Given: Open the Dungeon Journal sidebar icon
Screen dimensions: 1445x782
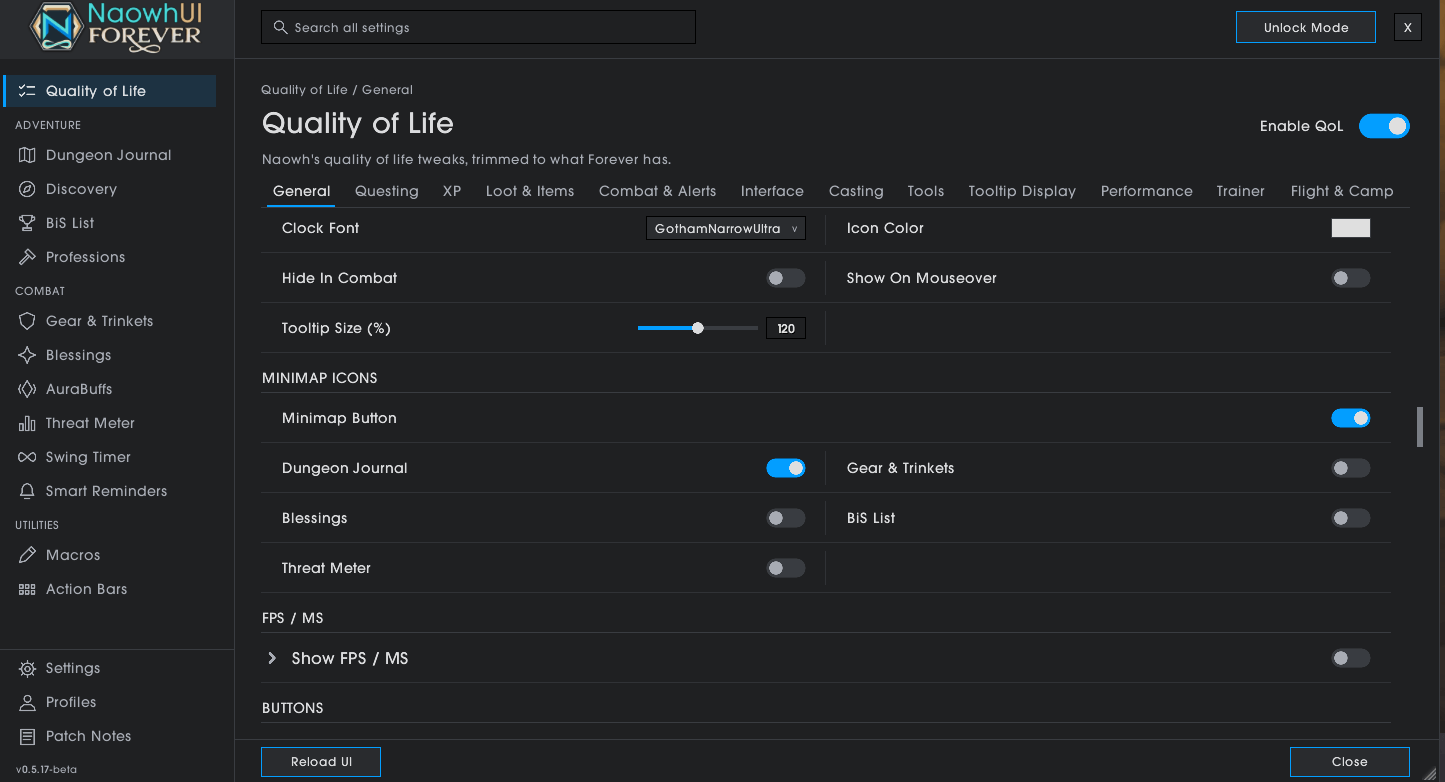Looking at the screenshot, I should coord(27,155).
